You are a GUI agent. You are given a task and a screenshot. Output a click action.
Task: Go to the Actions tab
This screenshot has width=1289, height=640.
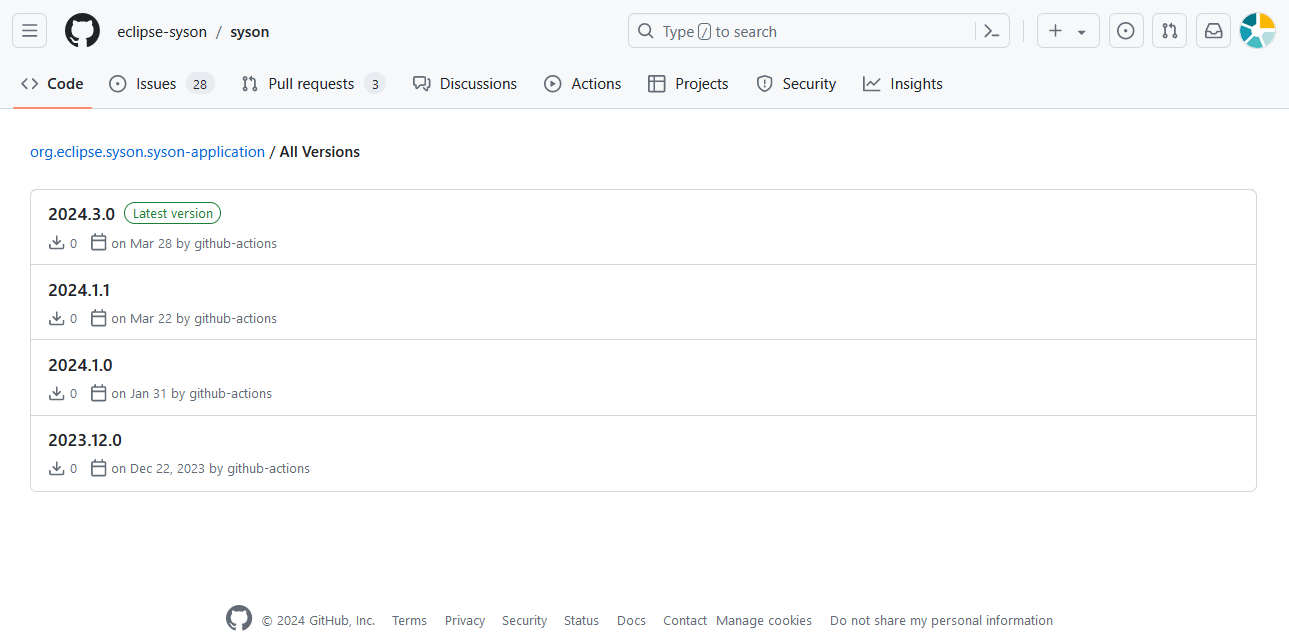point(582,84)
